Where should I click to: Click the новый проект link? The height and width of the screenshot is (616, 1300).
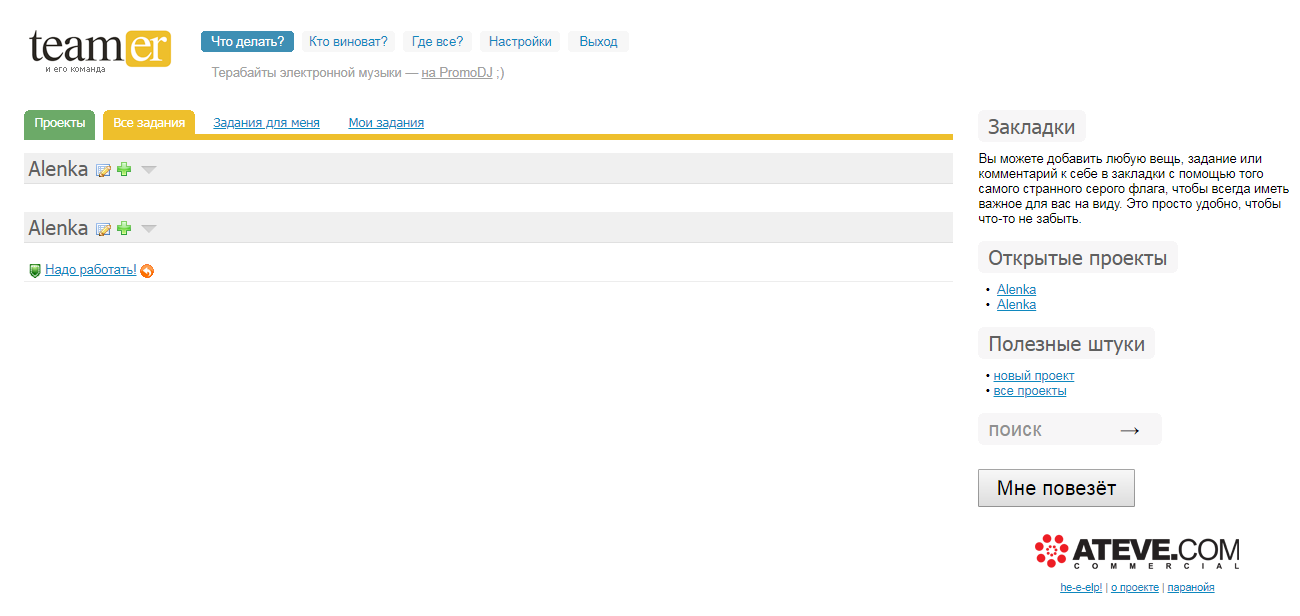tap(1034, 376)
